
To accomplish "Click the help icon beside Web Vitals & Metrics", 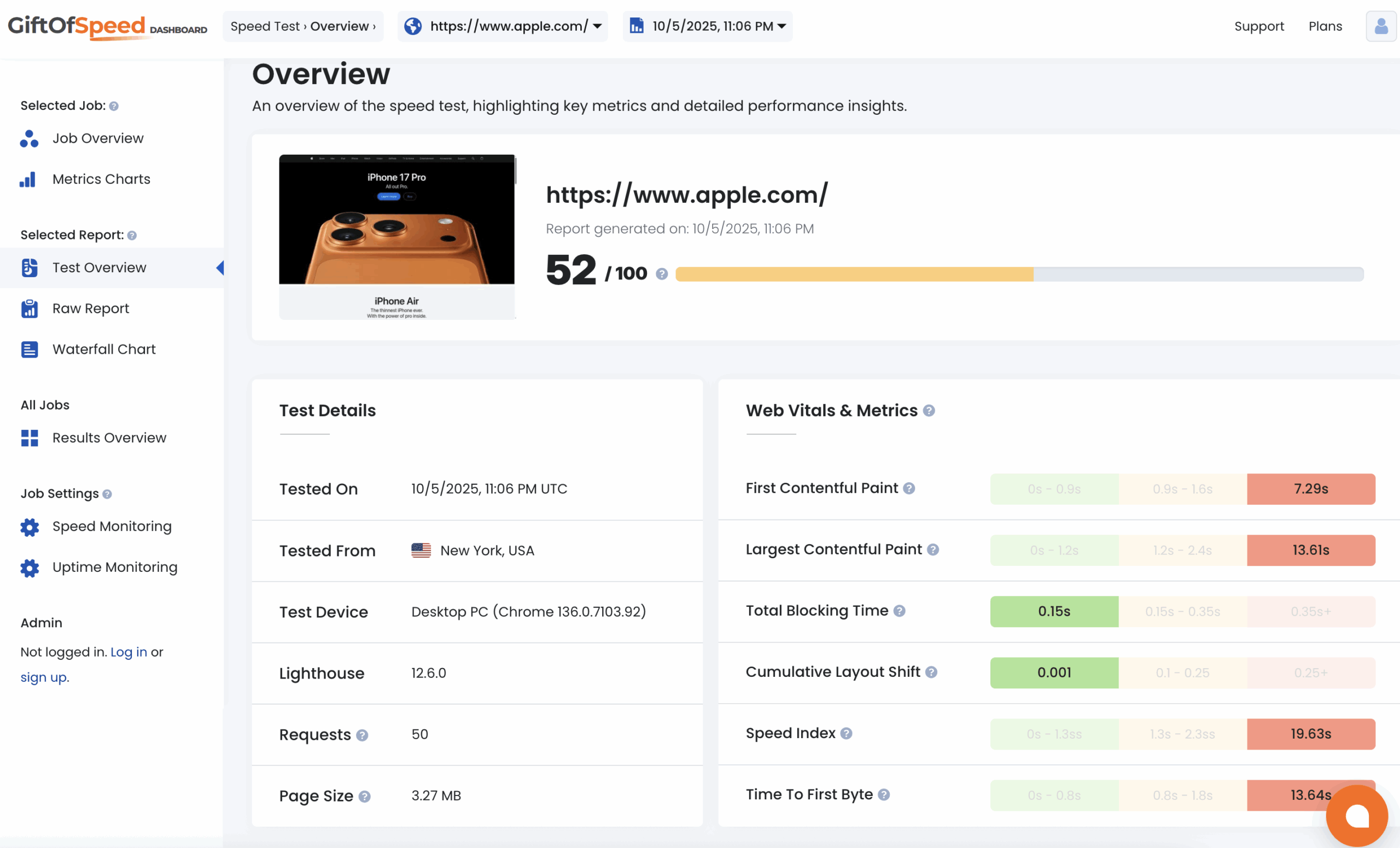I will (x=930, y=410).
